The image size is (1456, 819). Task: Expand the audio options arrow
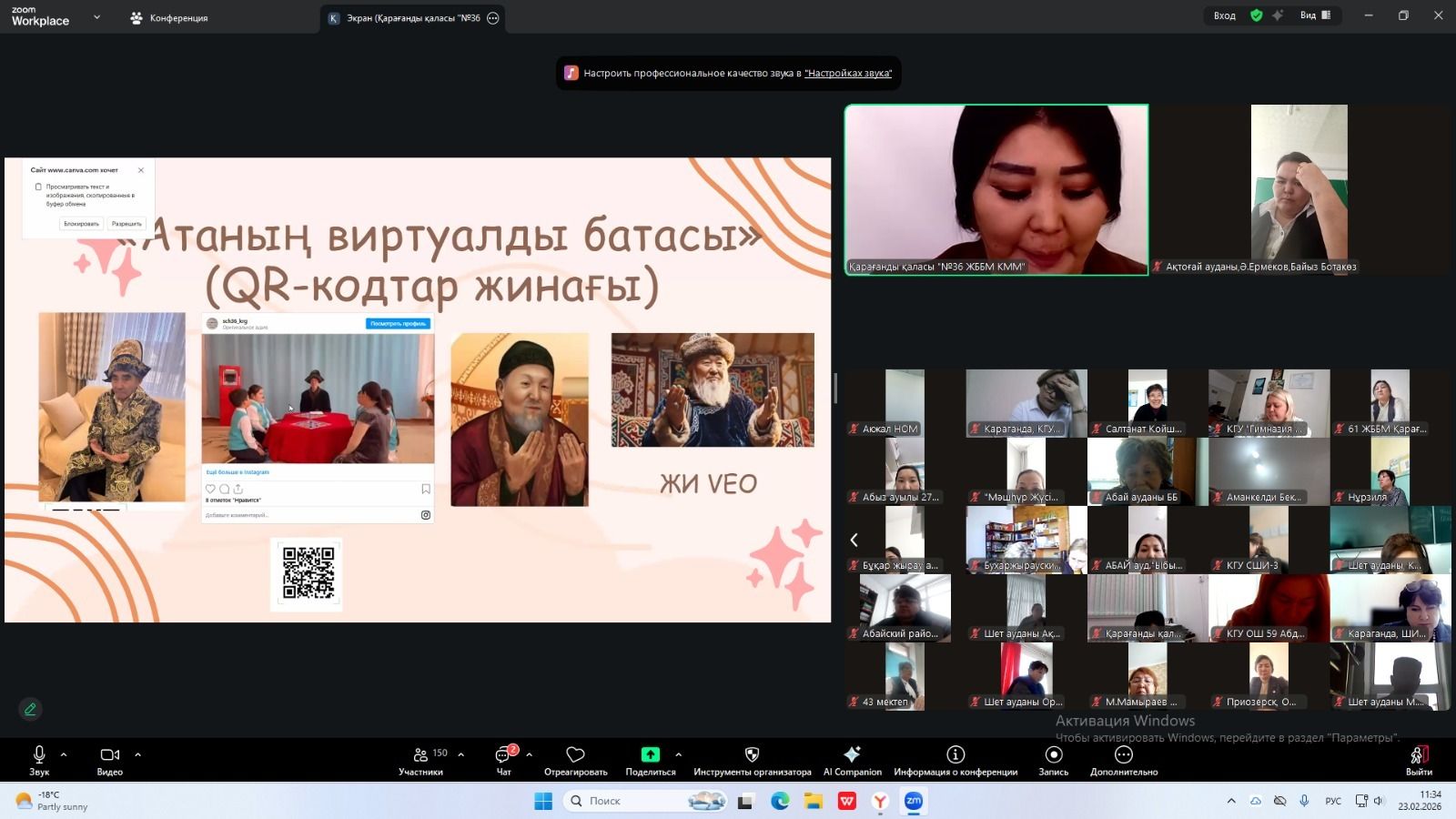pos(64,754)
